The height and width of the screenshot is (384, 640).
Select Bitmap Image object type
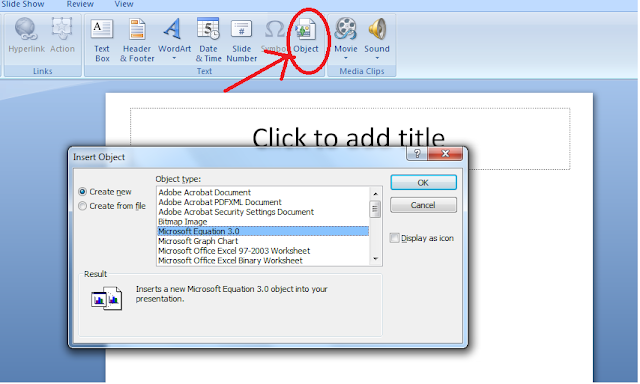click(263, 222)
